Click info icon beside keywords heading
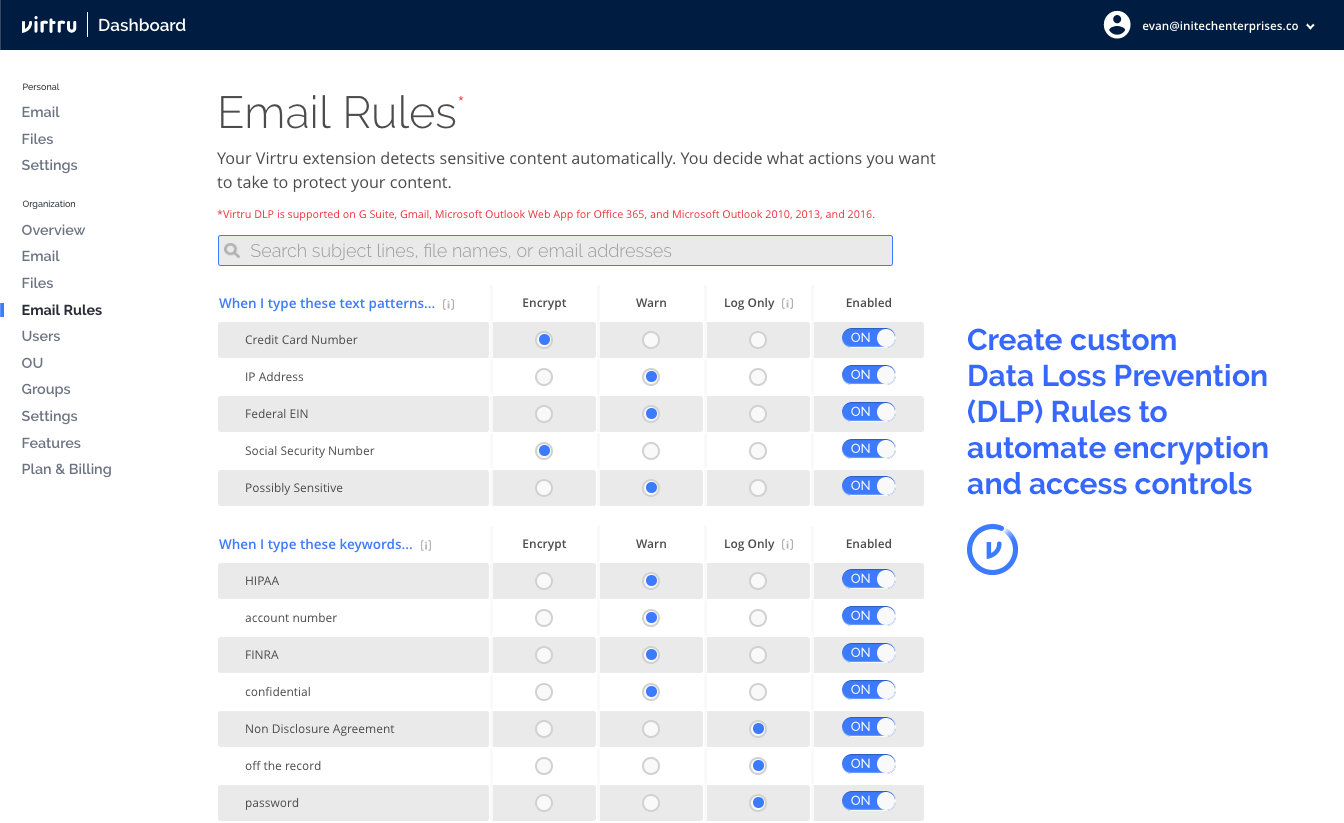 [426, 545]
